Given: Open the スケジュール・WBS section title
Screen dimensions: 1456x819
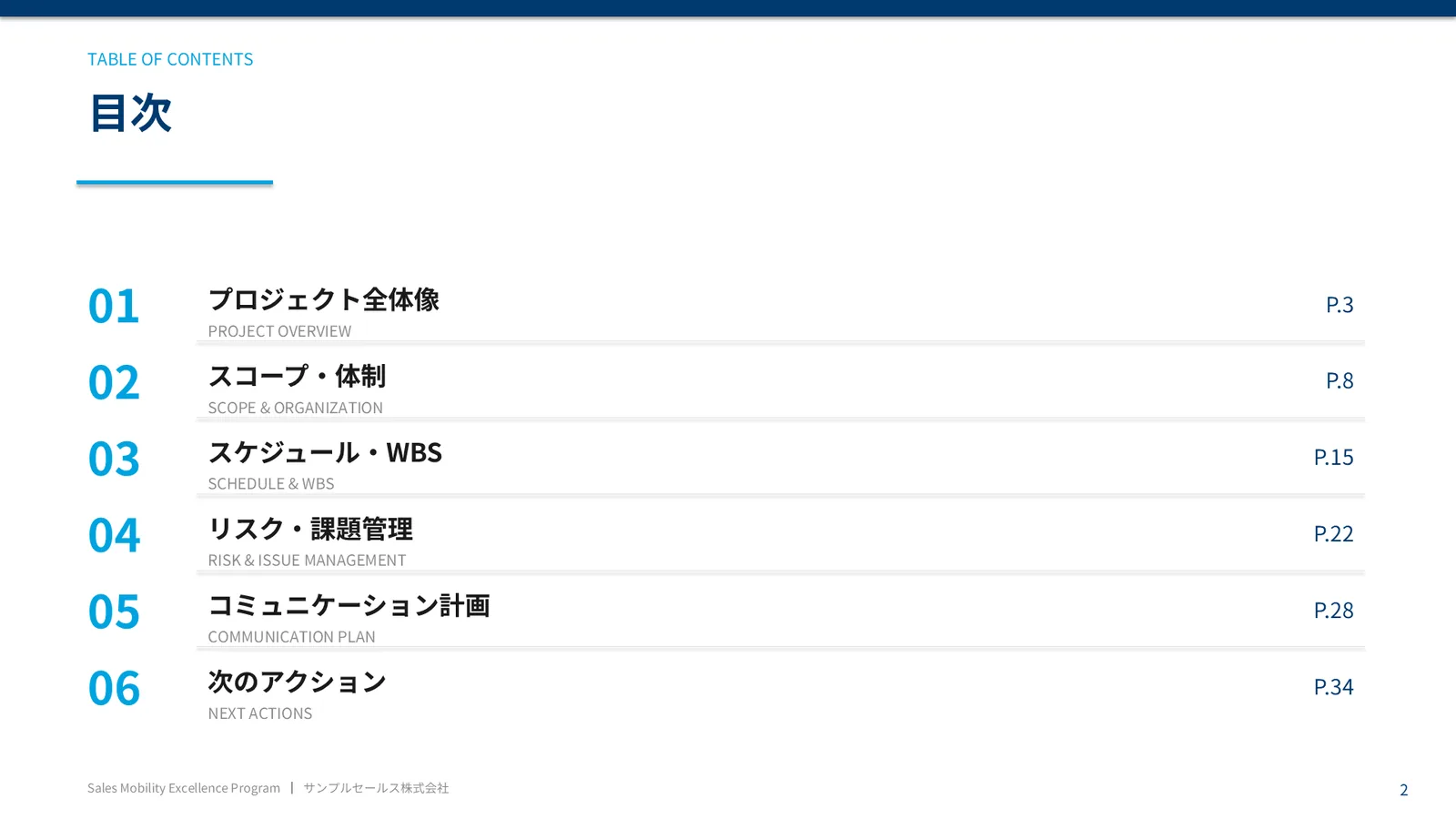Looking at the screenshot, I should [x=325, y=452].
